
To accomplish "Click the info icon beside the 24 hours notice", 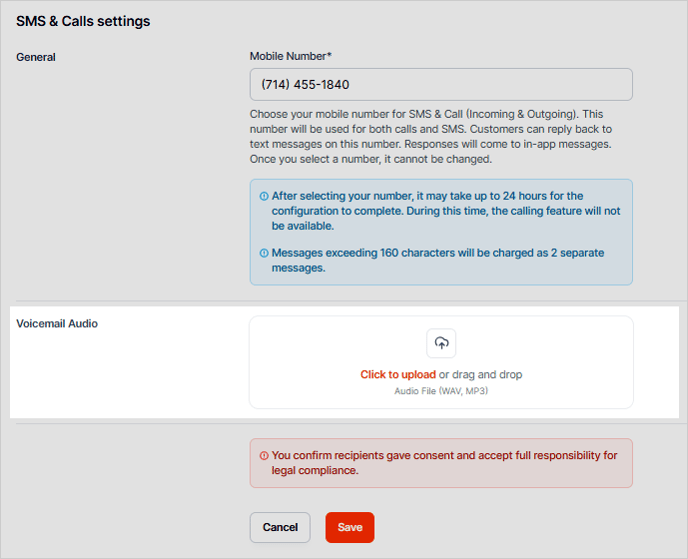I will pos(264,196).
